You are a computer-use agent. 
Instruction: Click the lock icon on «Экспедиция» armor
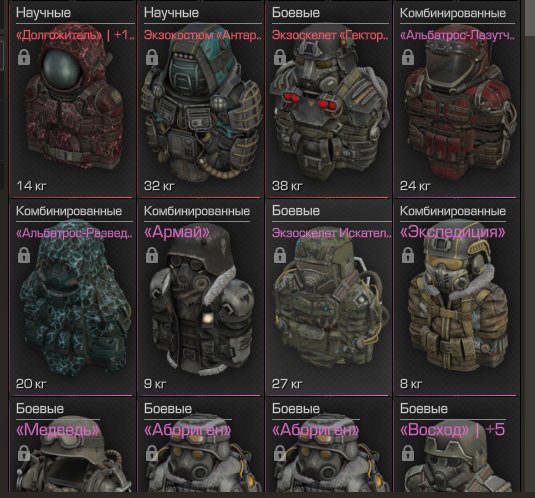(x=408, y=255)
